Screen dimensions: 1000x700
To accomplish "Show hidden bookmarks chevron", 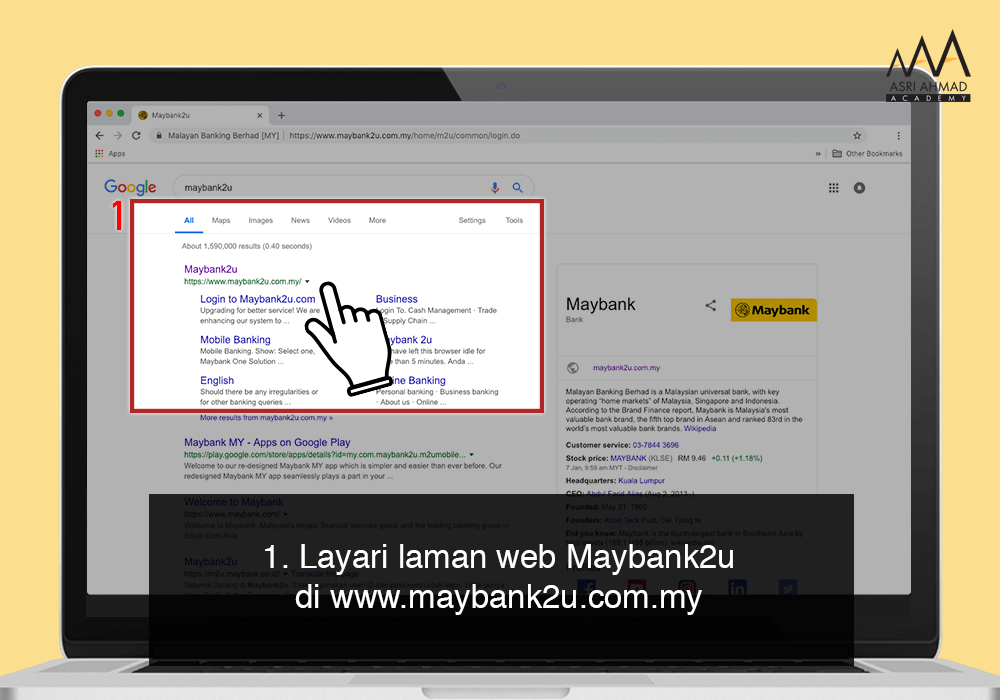I will point(818,154).
